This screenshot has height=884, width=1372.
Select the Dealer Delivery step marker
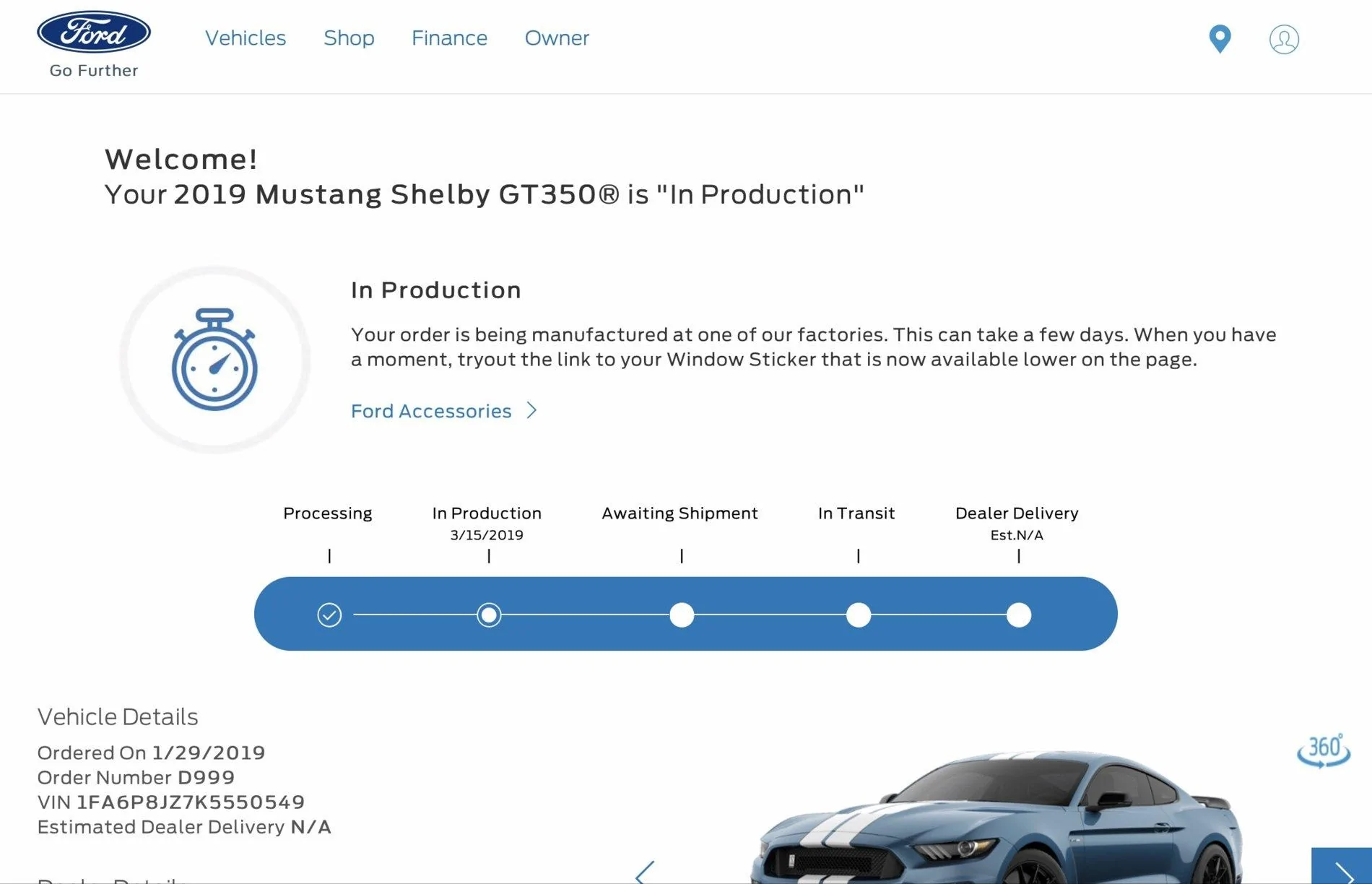(x=1019, y=615)
